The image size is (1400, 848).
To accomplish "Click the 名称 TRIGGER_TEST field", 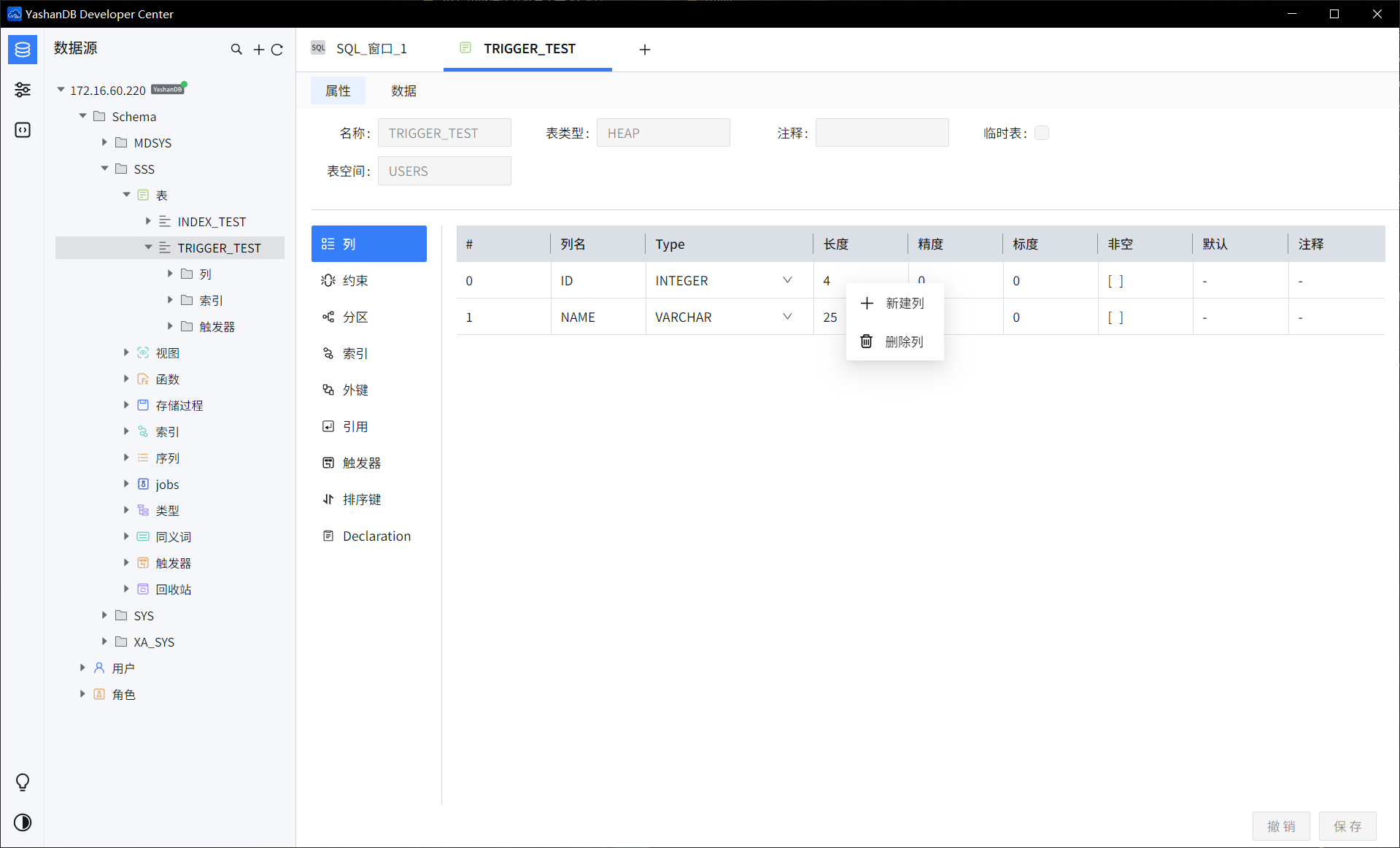I will click(x=444, y=133).
